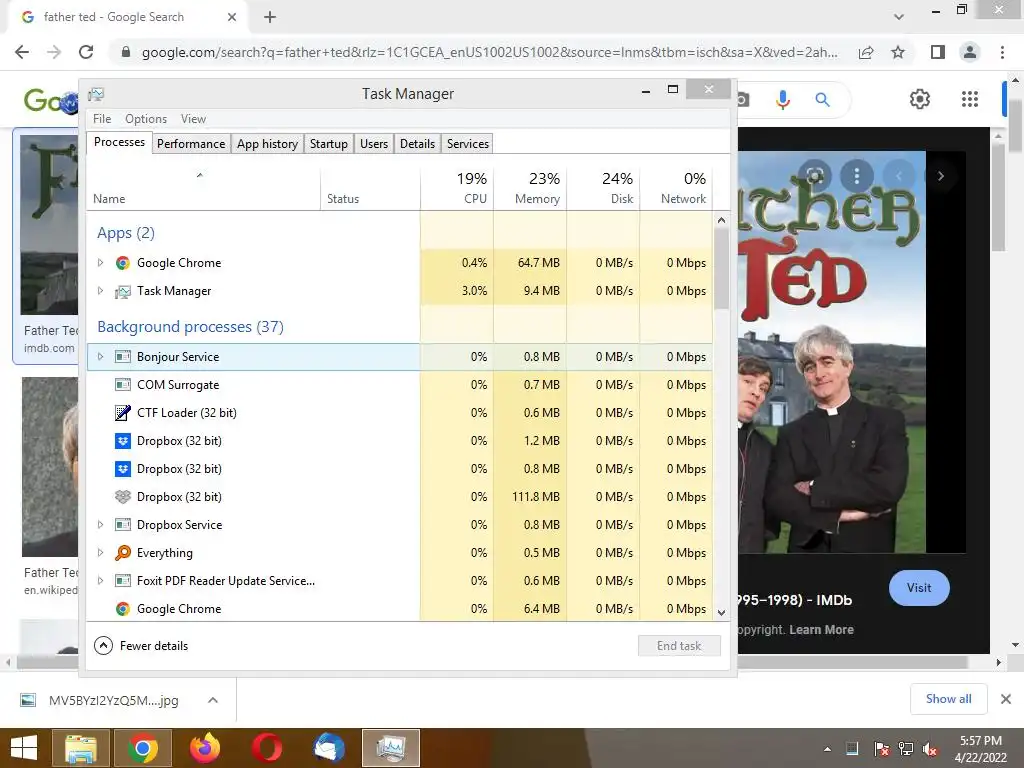
Task: Open a new Chrome tab
Action: (x=270, y=17)
